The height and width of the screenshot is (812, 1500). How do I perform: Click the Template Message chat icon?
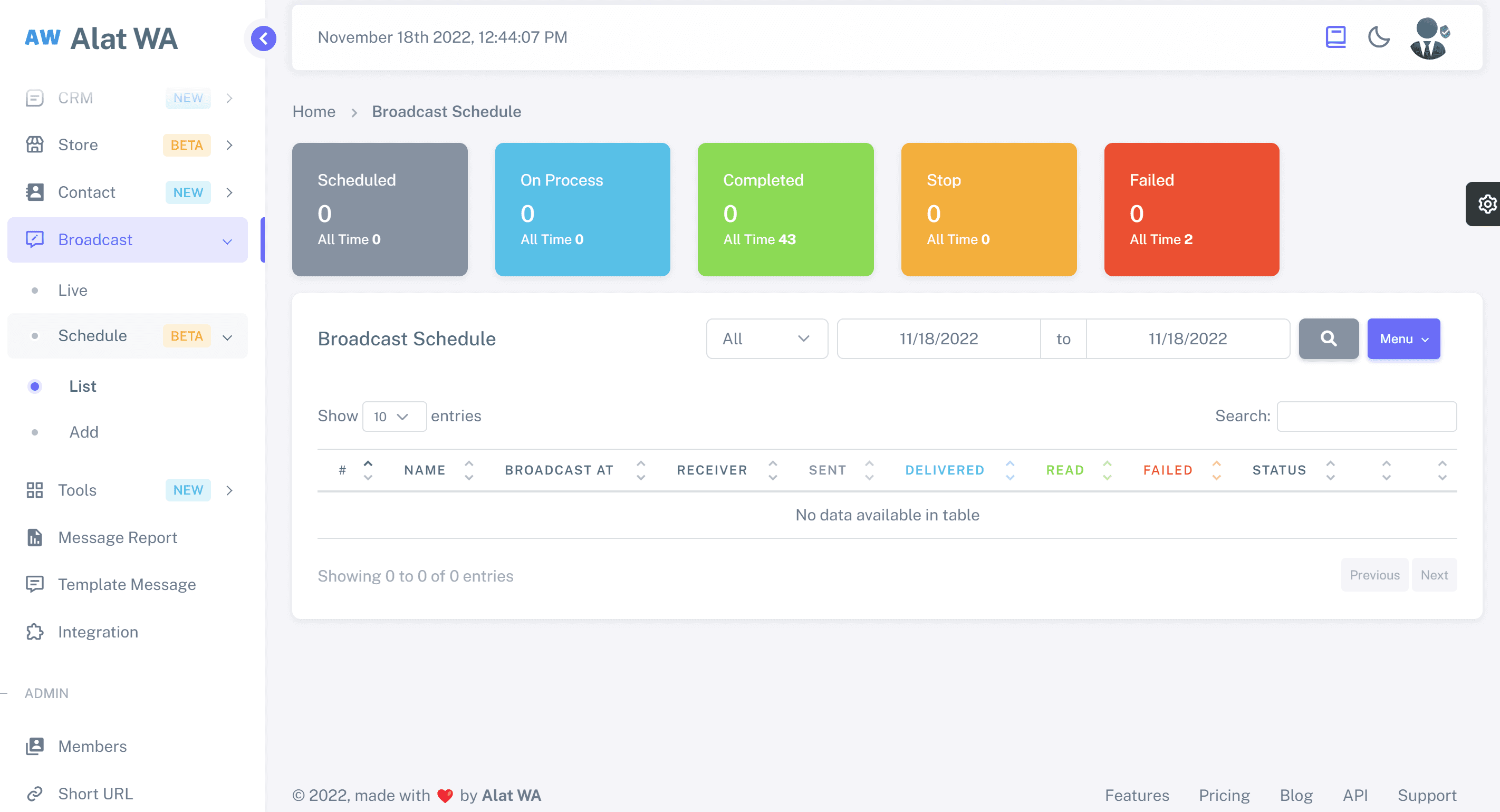34,584
